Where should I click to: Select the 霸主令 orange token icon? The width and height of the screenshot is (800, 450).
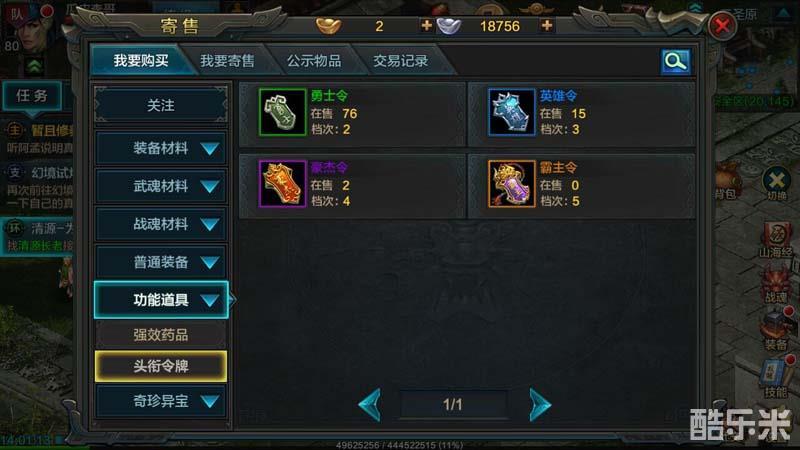512,184
